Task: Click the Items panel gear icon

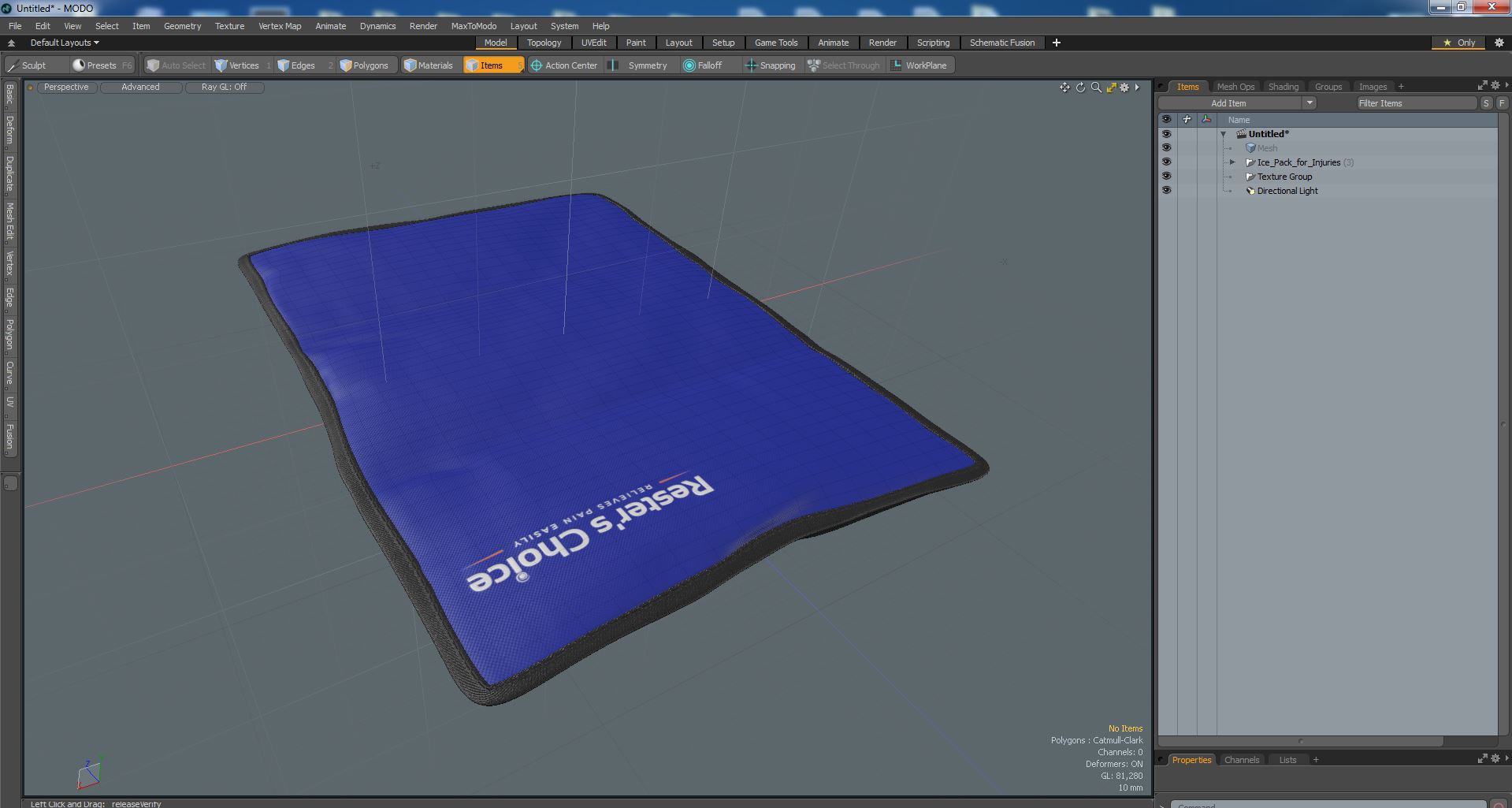Action: [1495, 85]
